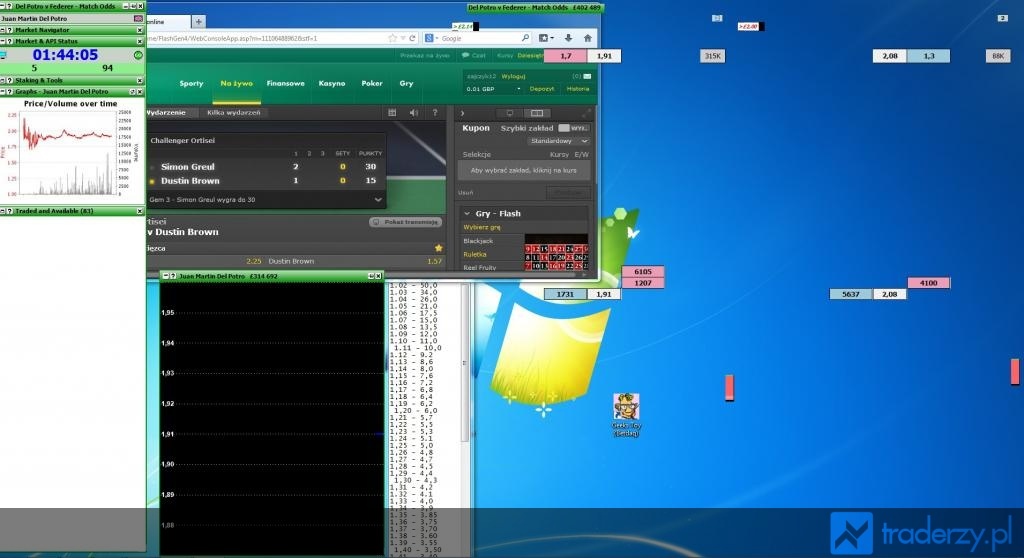Open the question mark help icon above the scoreboard

tap(435, 112)
